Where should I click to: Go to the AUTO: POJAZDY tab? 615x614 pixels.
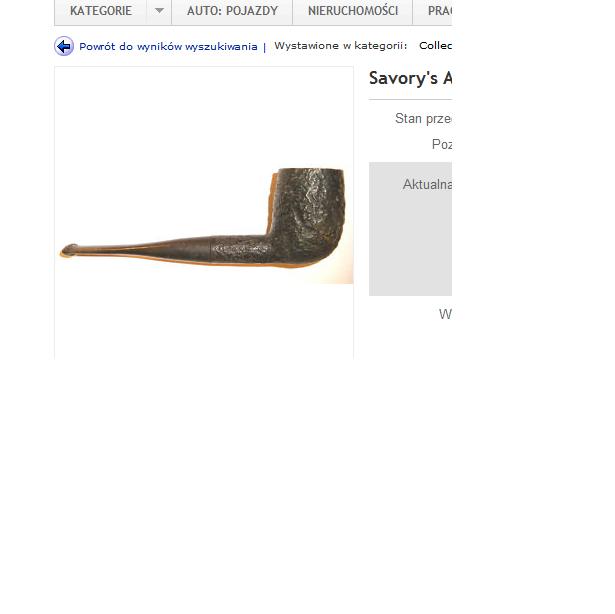pos(232,11)
